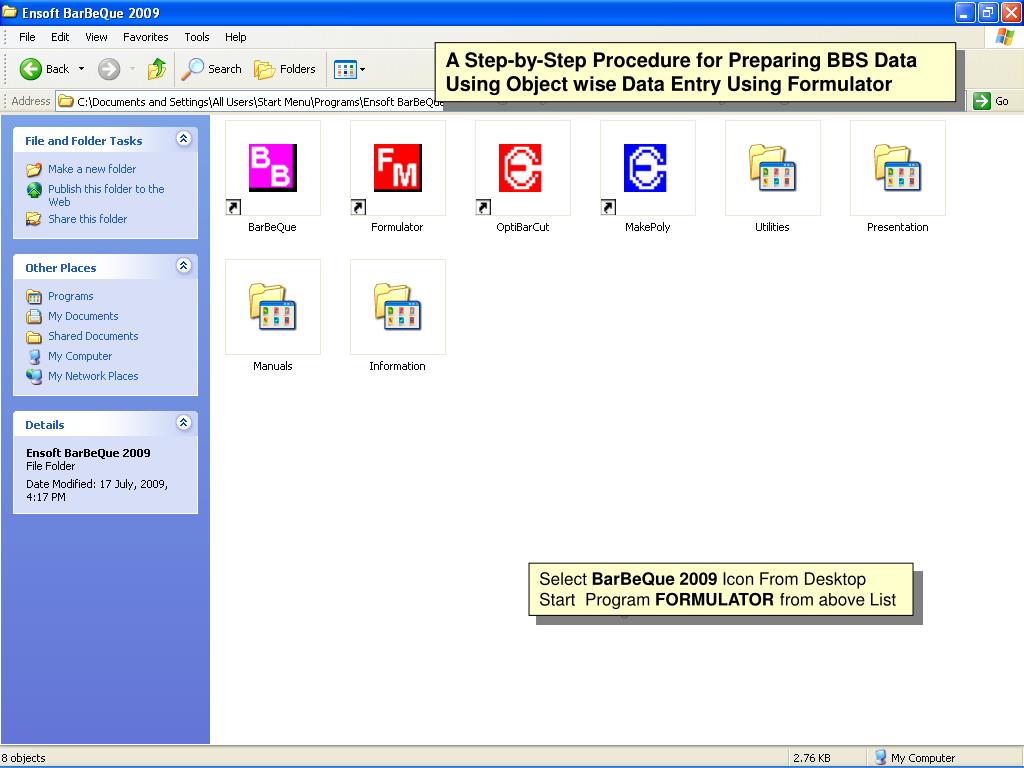Go to My Documents link
1024x768 pixels.
(x=83, y=316)
